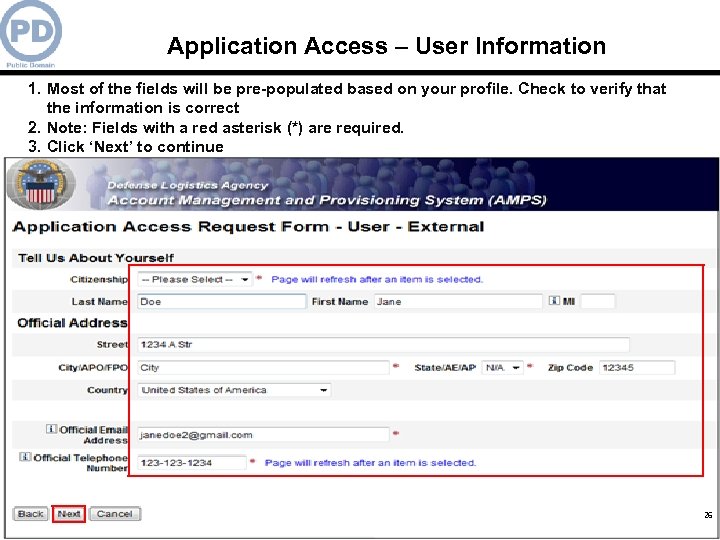Open the Citizenship Please Select dropdown

pos(195,279)
